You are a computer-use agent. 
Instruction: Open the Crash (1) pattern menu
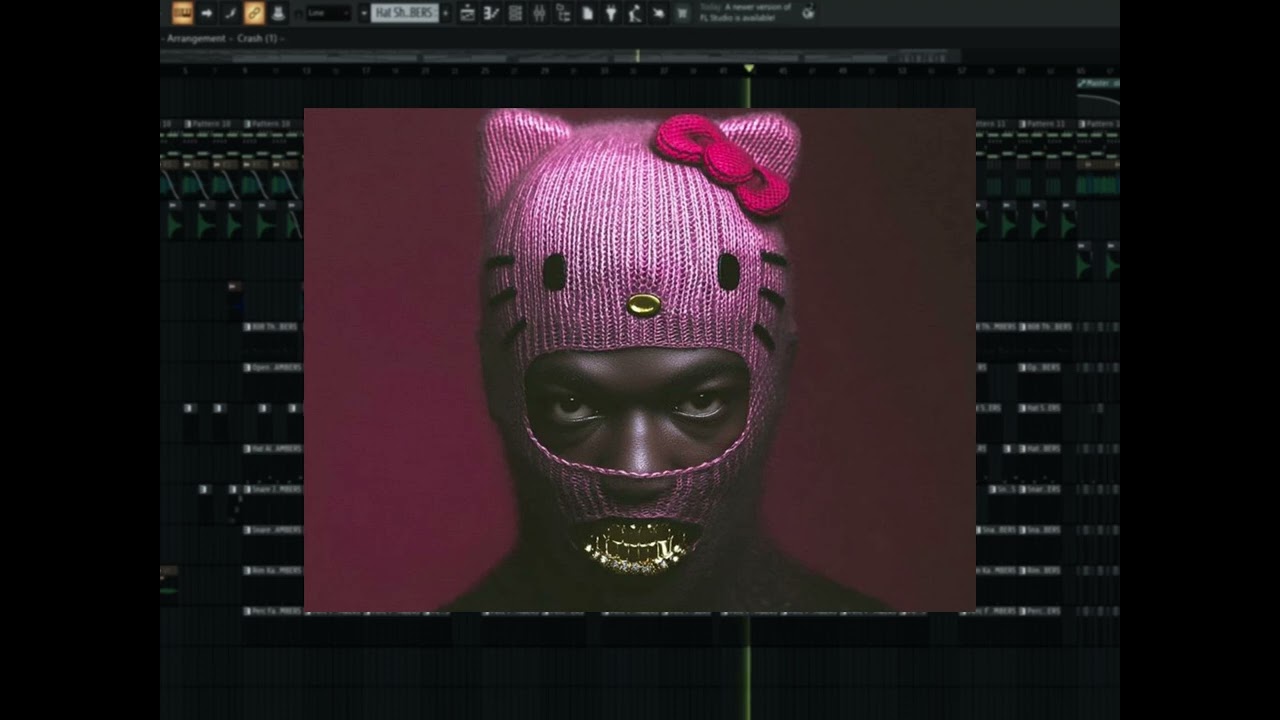pyautogui.click(x=257, y=38)
